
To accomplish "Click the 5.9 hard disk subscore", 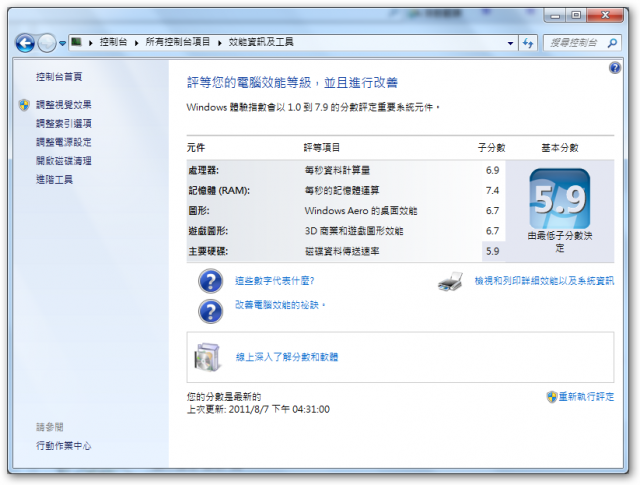I will 492,251.
